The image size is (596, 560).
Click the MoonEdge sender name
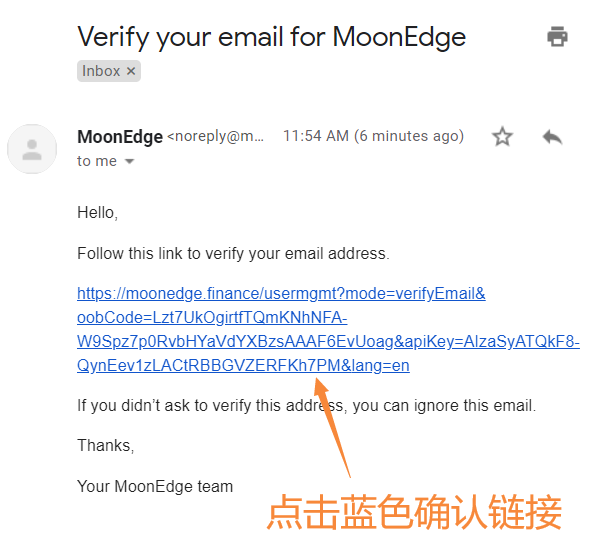[x=120, y=137]
